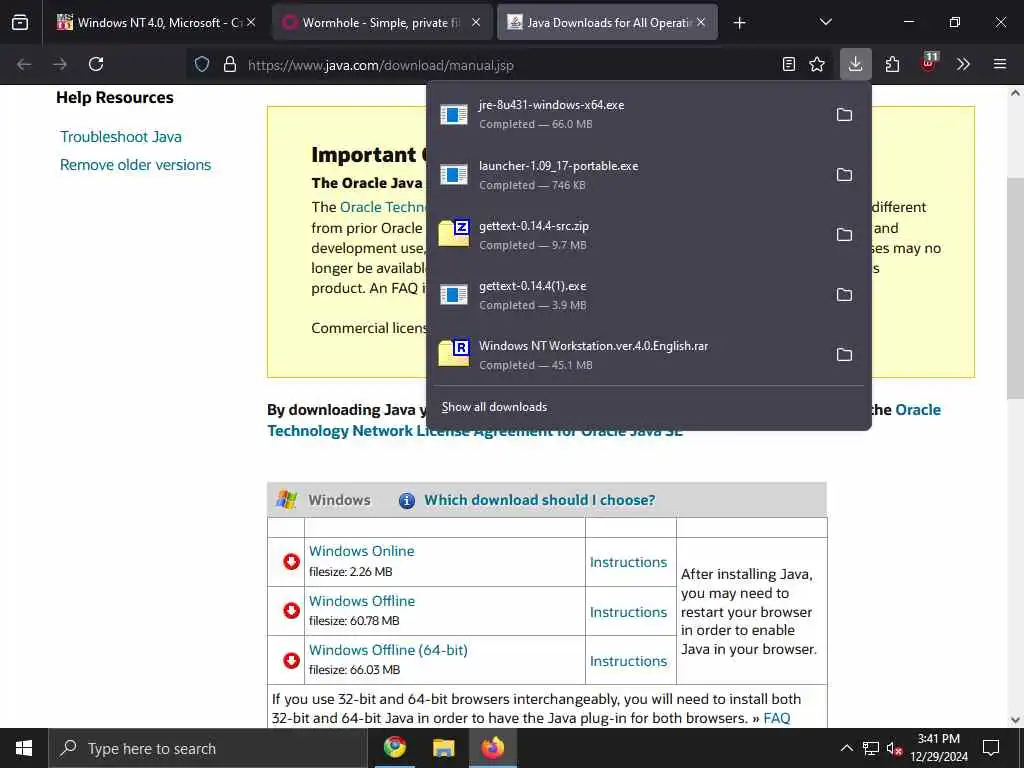Viewport: 1024px width, 768px height.
Task: Open Instructions for Windows Offline
Action: click(628, 612)
